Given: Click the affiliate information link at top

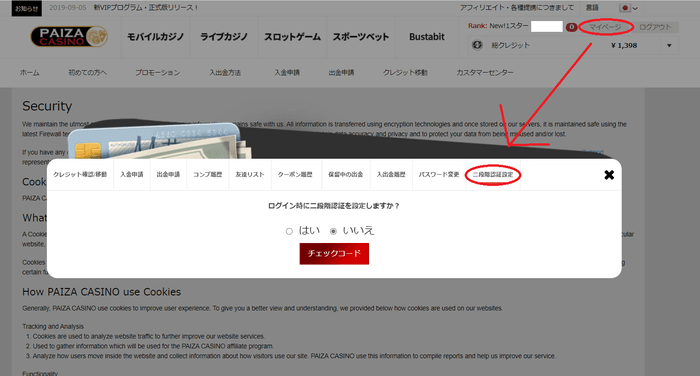Looking at the screenshot, I should point(517,8).
